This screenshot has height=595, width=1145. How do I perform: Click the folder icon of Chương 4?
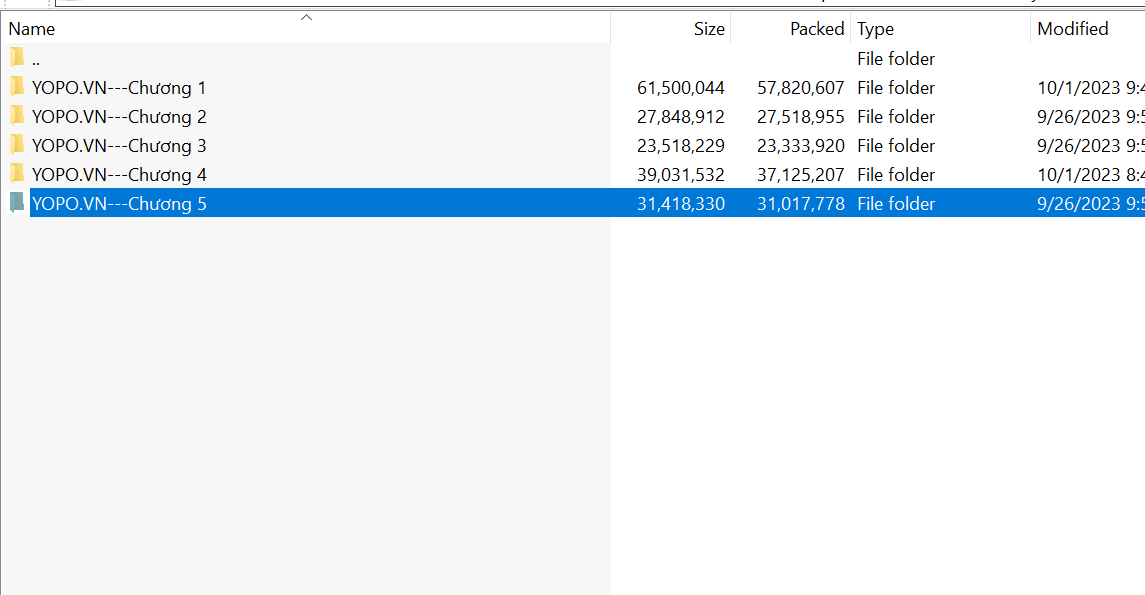(x=16, y=174)
